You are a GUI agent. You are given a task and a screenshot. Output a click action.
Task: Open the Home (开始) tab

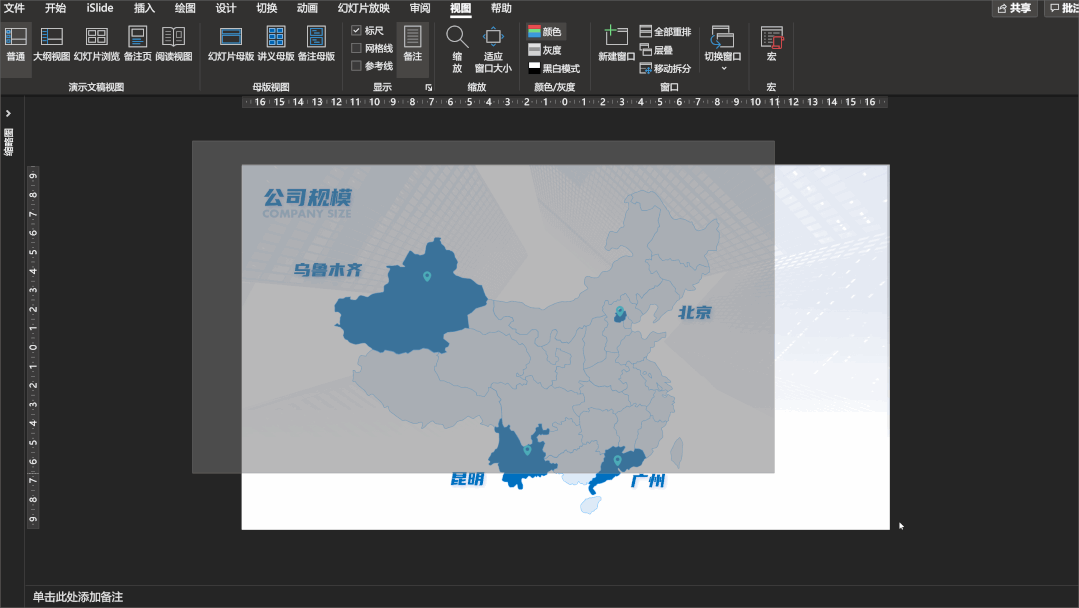click(55, 8)
